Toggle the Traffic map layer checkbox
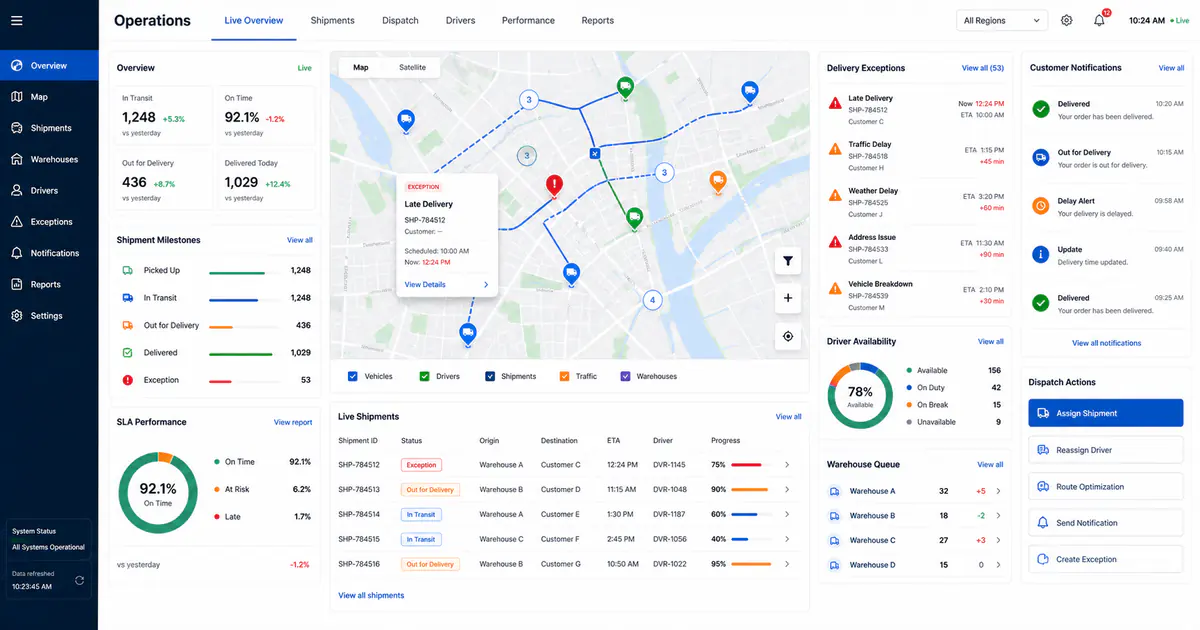1200x630 pixels. click(x=565, y=376)
